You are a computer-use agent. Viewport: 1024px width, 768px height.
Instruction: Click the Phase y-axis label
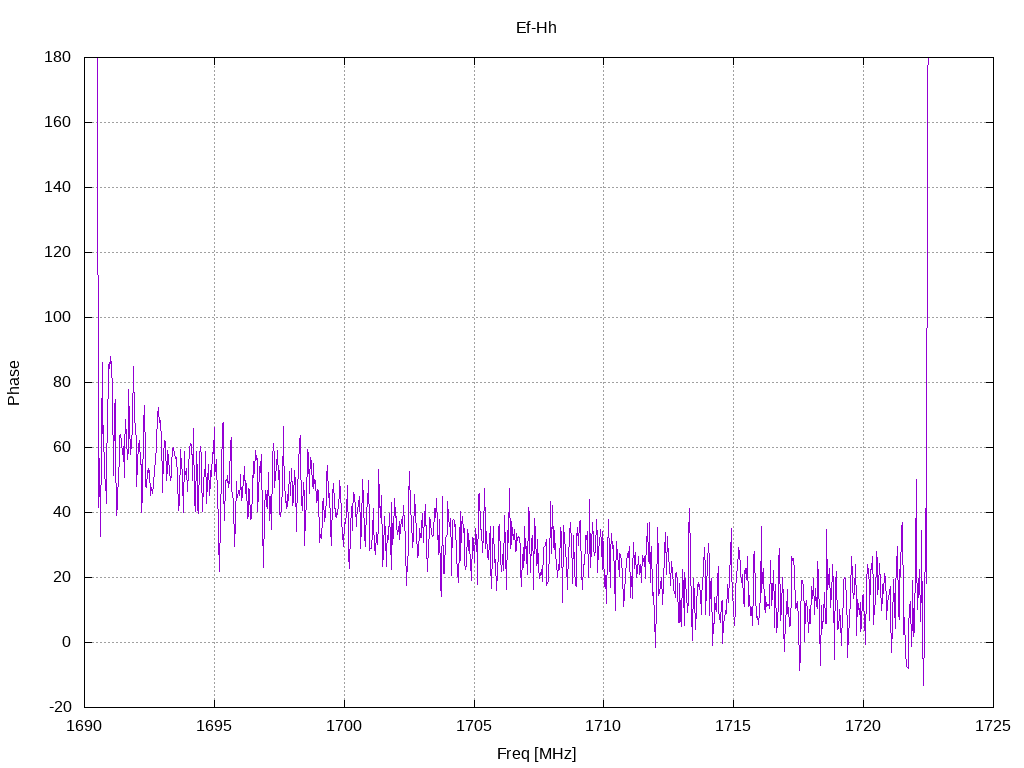(x=14, y=383)
